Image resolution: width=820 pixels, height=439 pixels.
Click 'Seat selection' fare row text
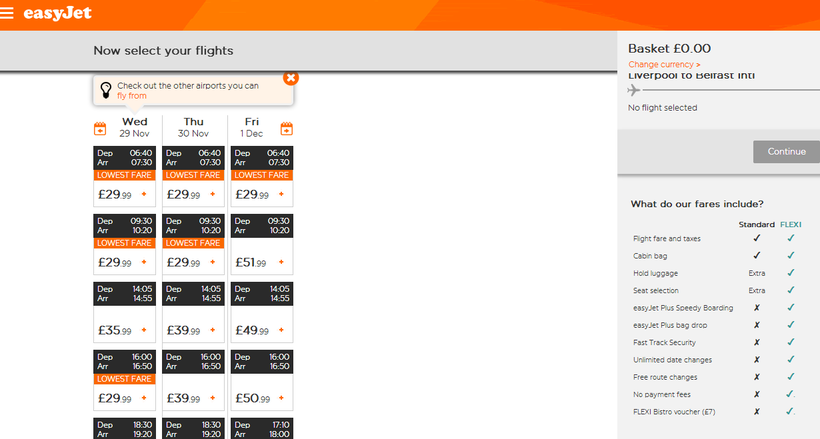tap(656, 290)
